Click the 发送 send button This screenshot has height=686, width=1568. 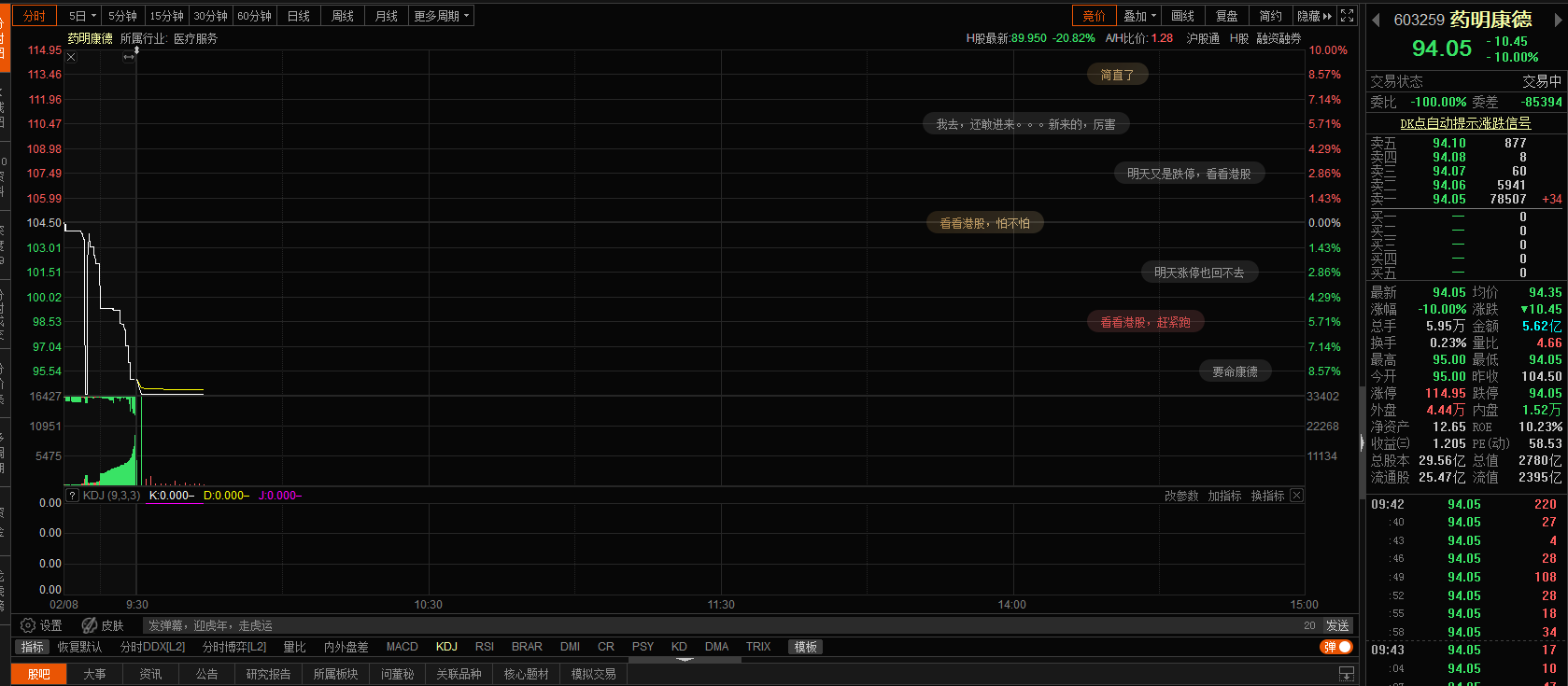(x=1338, y=625)
